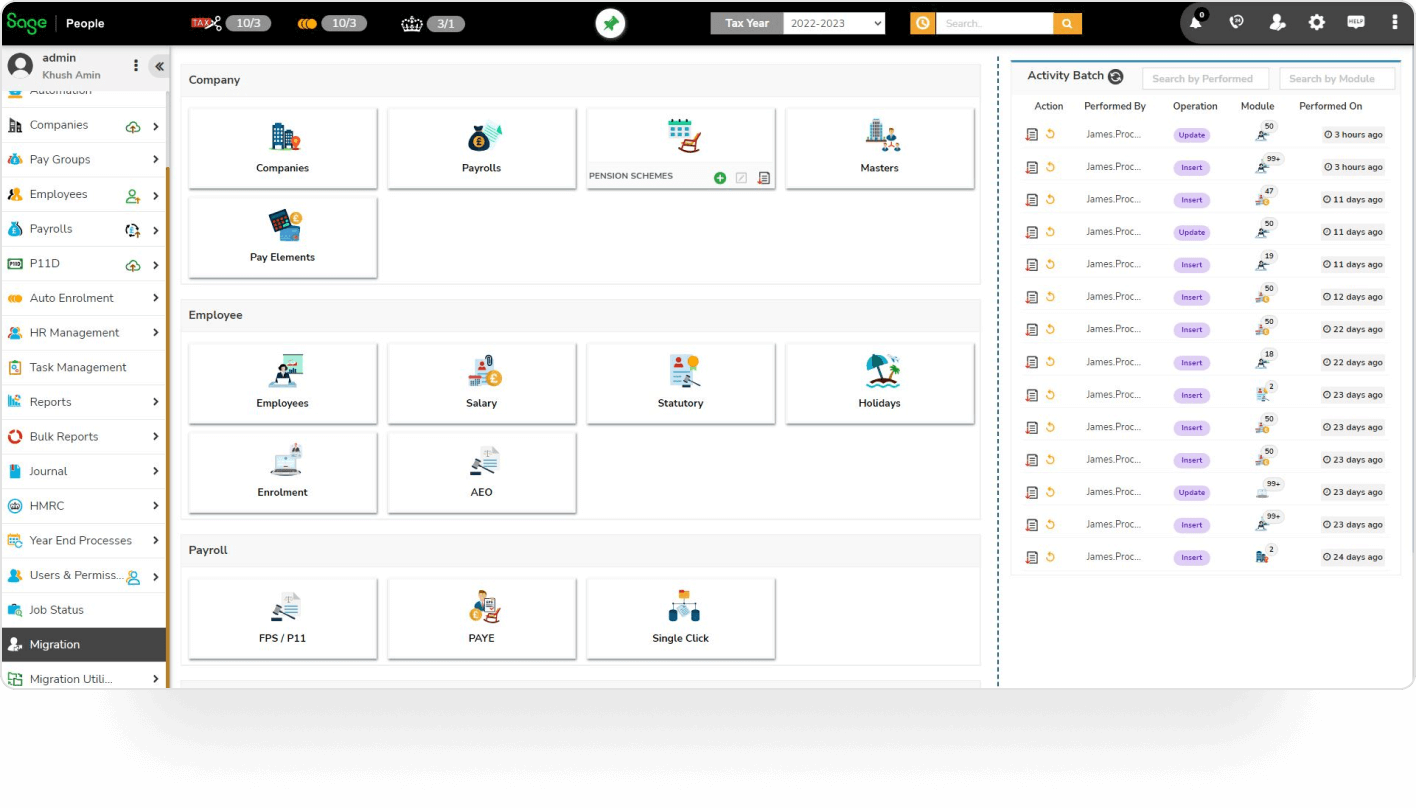This screenshot has width=1416, height=808.
Task: Collapse the left sidebar with double-chevron
Action: 159,66
